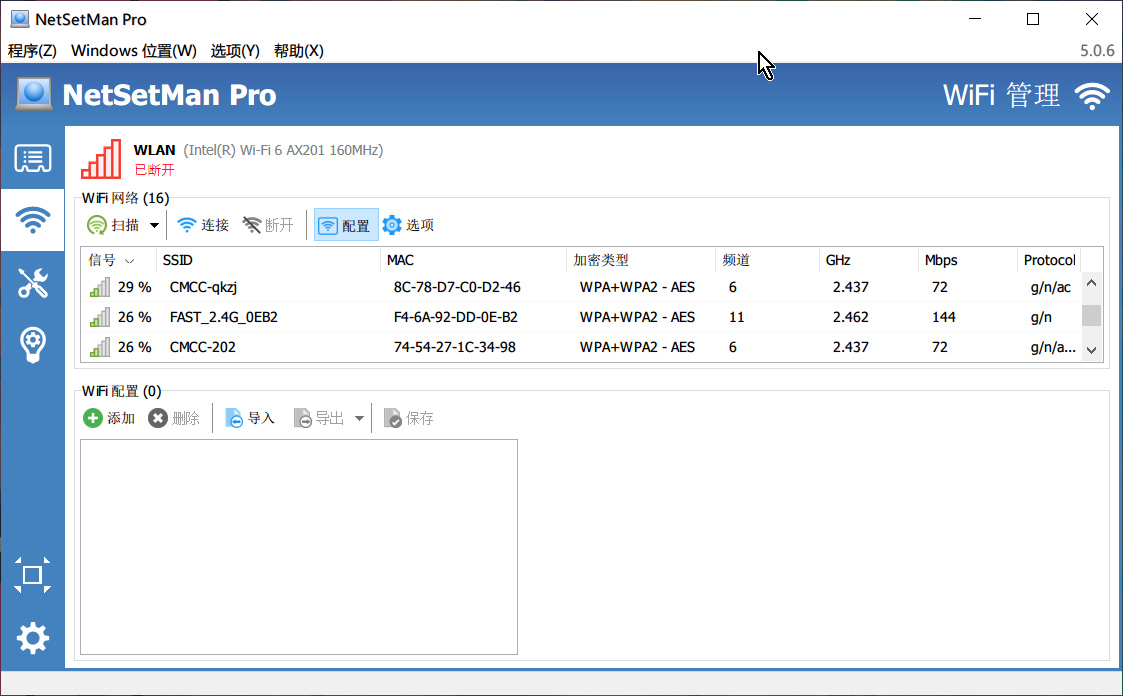This screenshot has height=696, width=1123.
Task: Click 保存 save button
Action: (408, 418)
